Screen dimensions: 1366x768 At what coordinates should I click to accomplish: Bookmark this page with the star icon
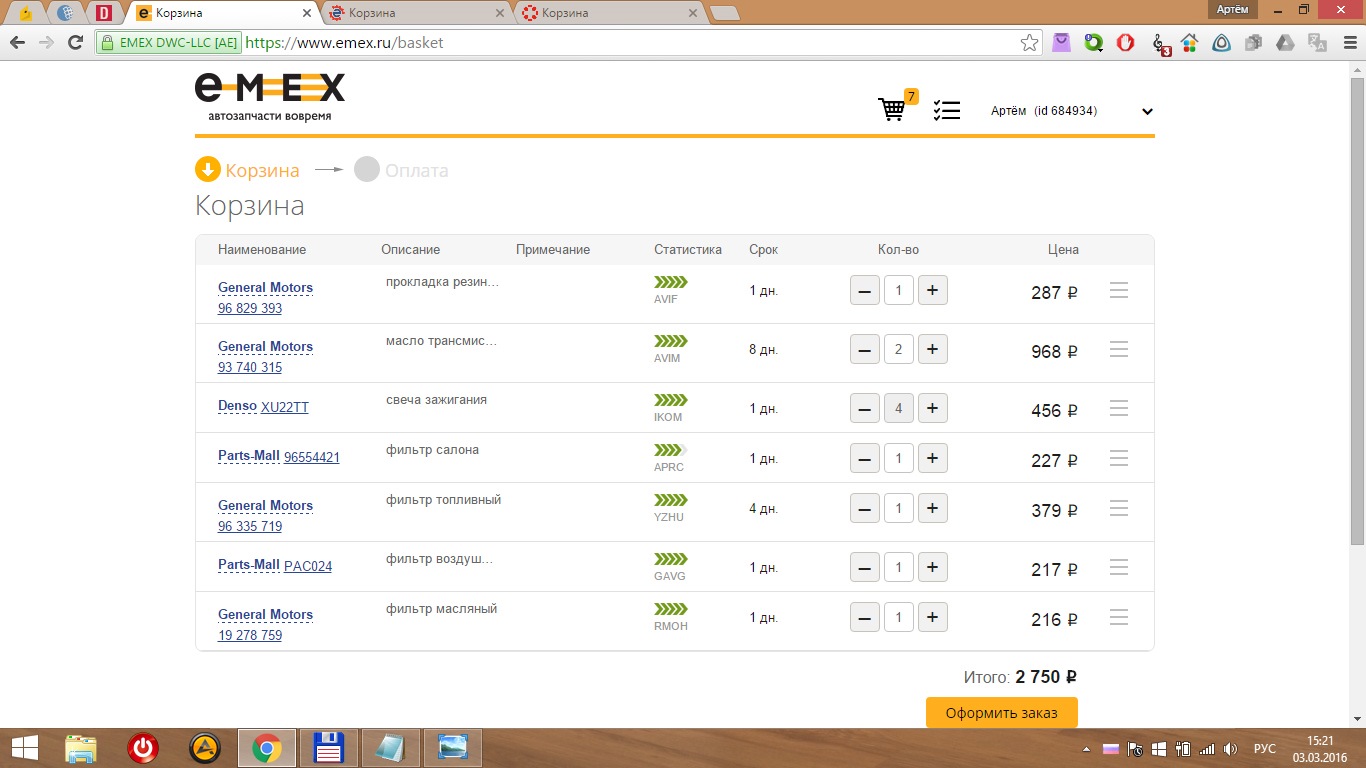(x=1029, y=43)
